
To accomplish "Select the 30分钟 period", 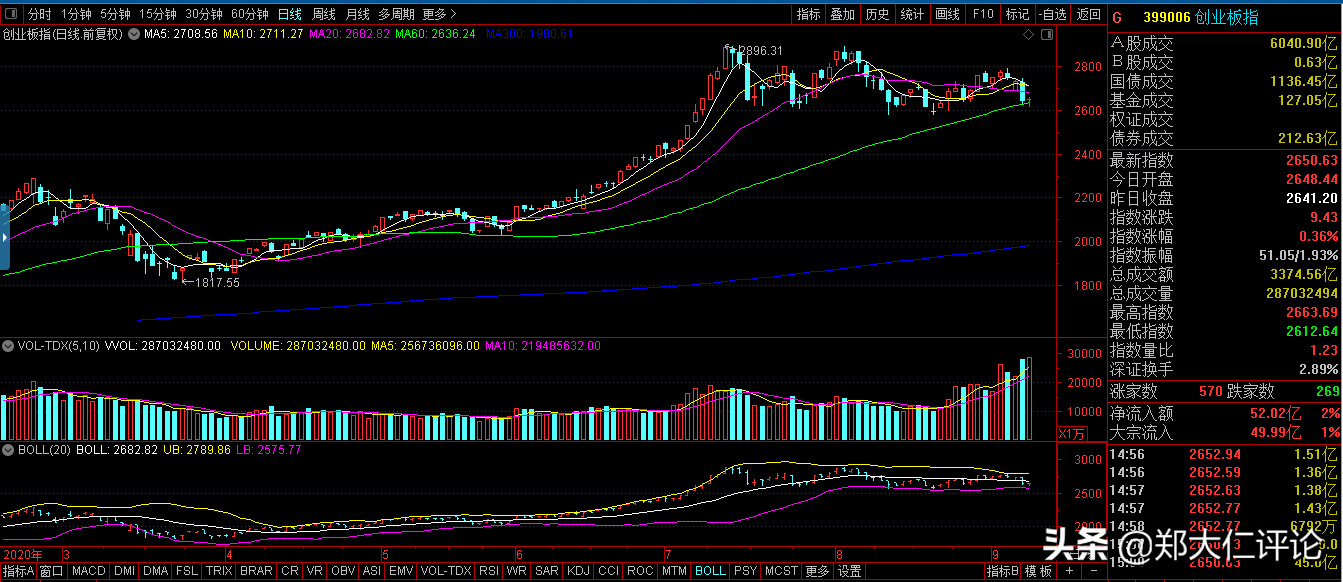I will tap(204, 14).
